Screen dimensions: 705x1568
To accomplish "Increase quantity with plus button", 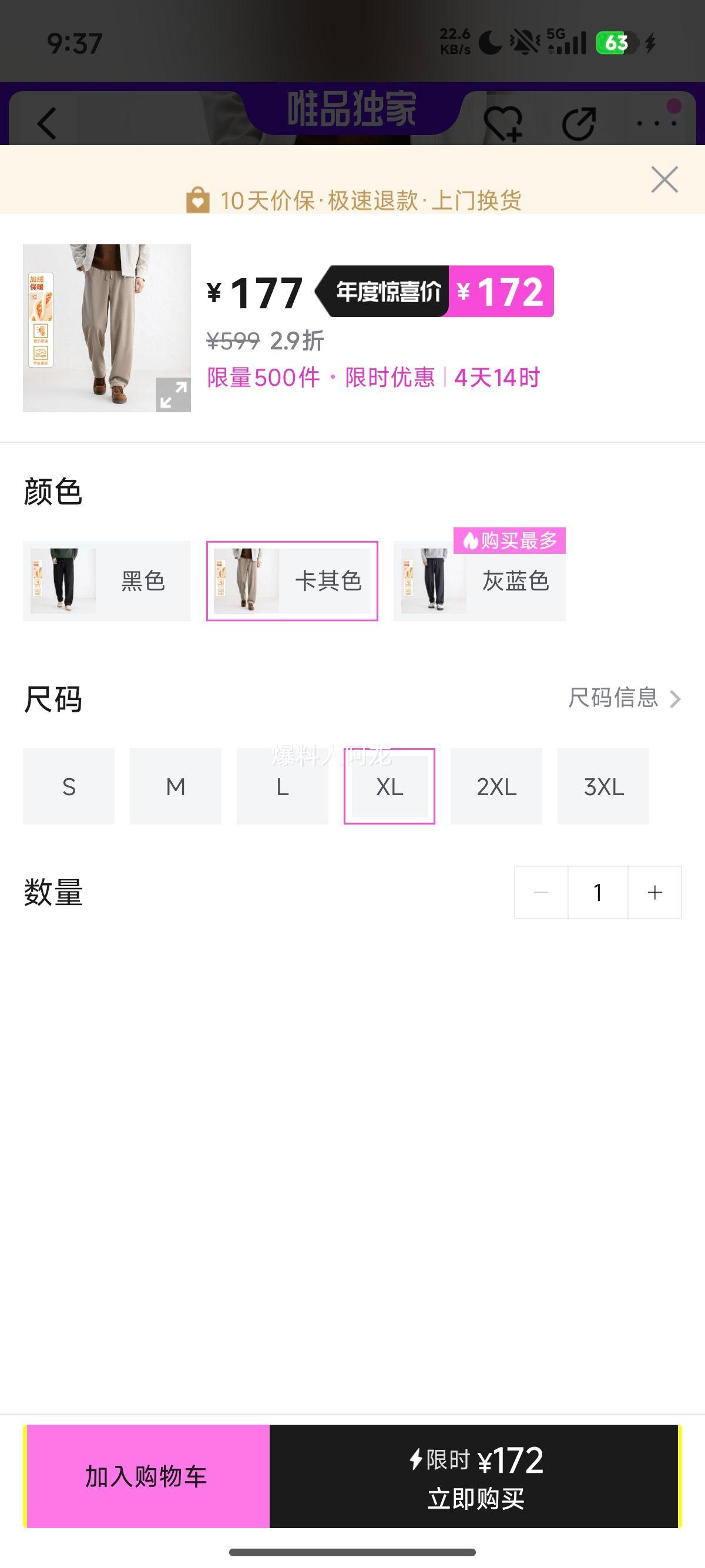I will [654, 892].
